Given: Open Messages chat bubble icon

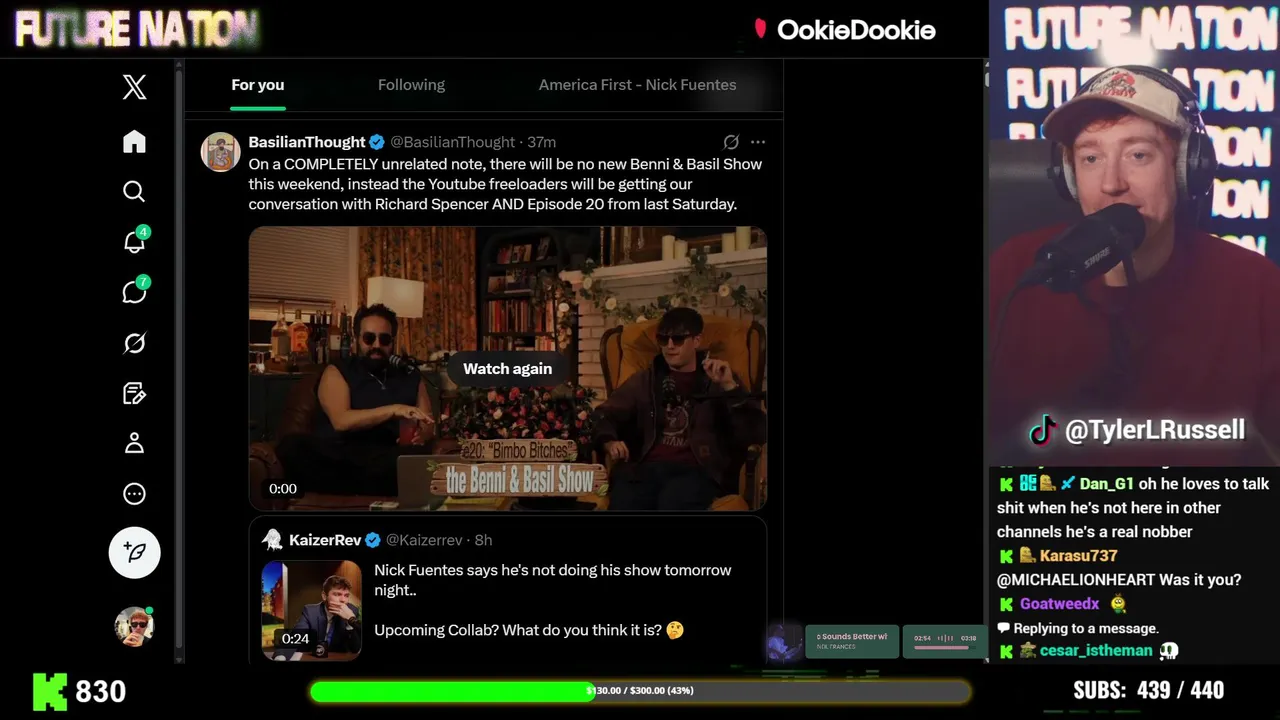Looking at the screenshot, I should (134, 292).
